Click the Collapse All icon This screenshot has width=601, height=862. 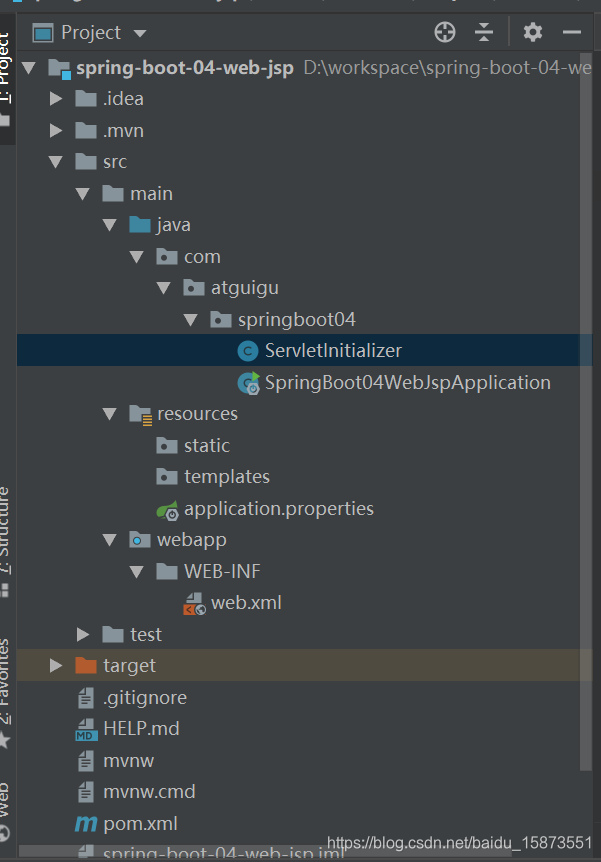pos(484,32)
